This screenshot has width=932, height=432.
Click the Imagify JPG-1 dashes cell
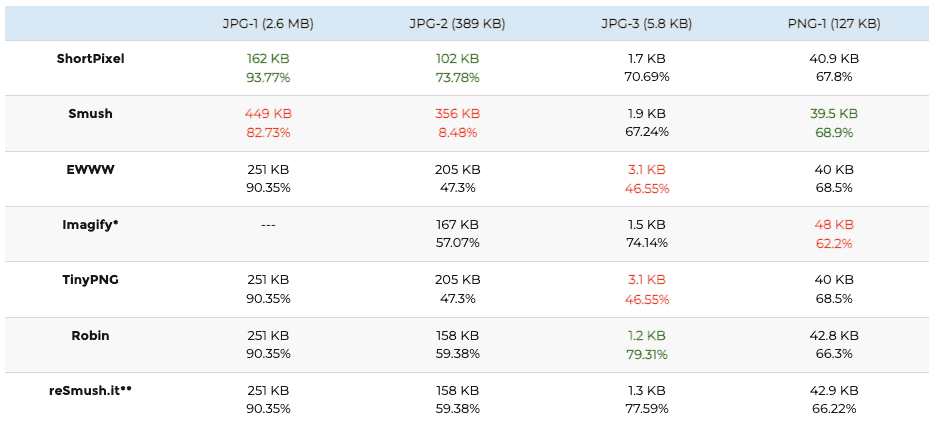pyautogui.click(x=268, y=225)
